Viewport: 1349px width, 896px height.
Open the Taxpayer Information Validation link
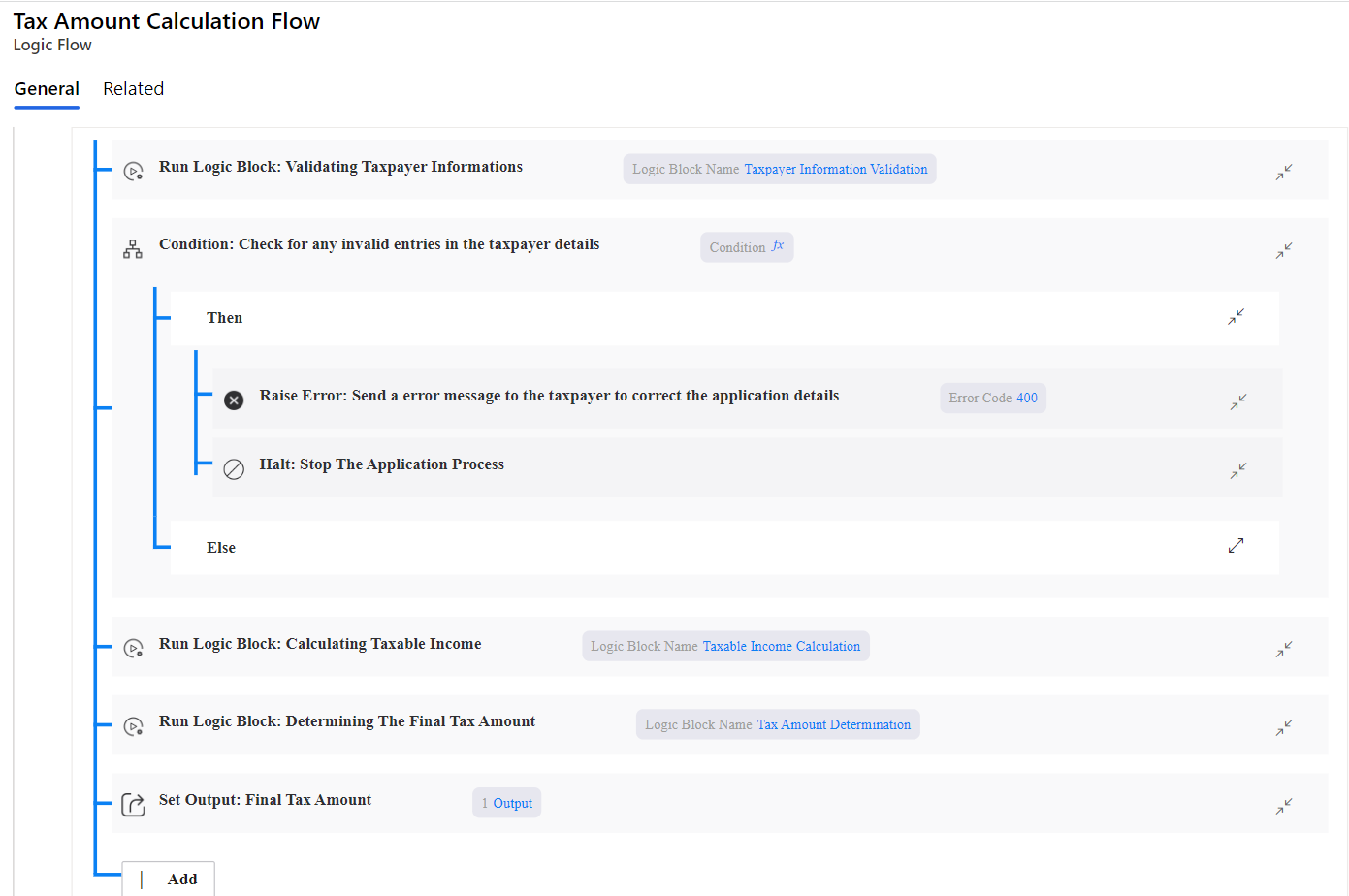coord(835,170)
